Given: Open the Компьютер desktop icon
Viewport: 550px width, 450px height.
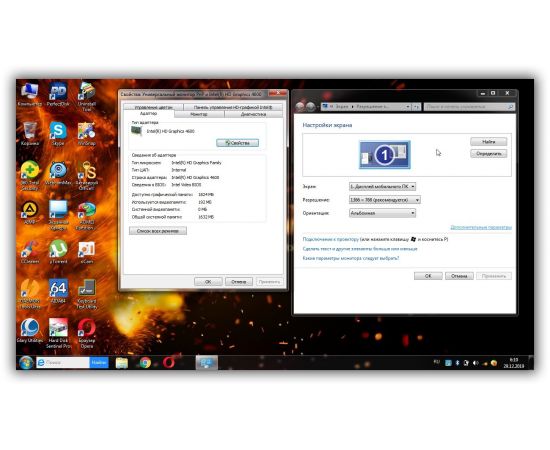Looking at the screenshot, I should 29,94.
